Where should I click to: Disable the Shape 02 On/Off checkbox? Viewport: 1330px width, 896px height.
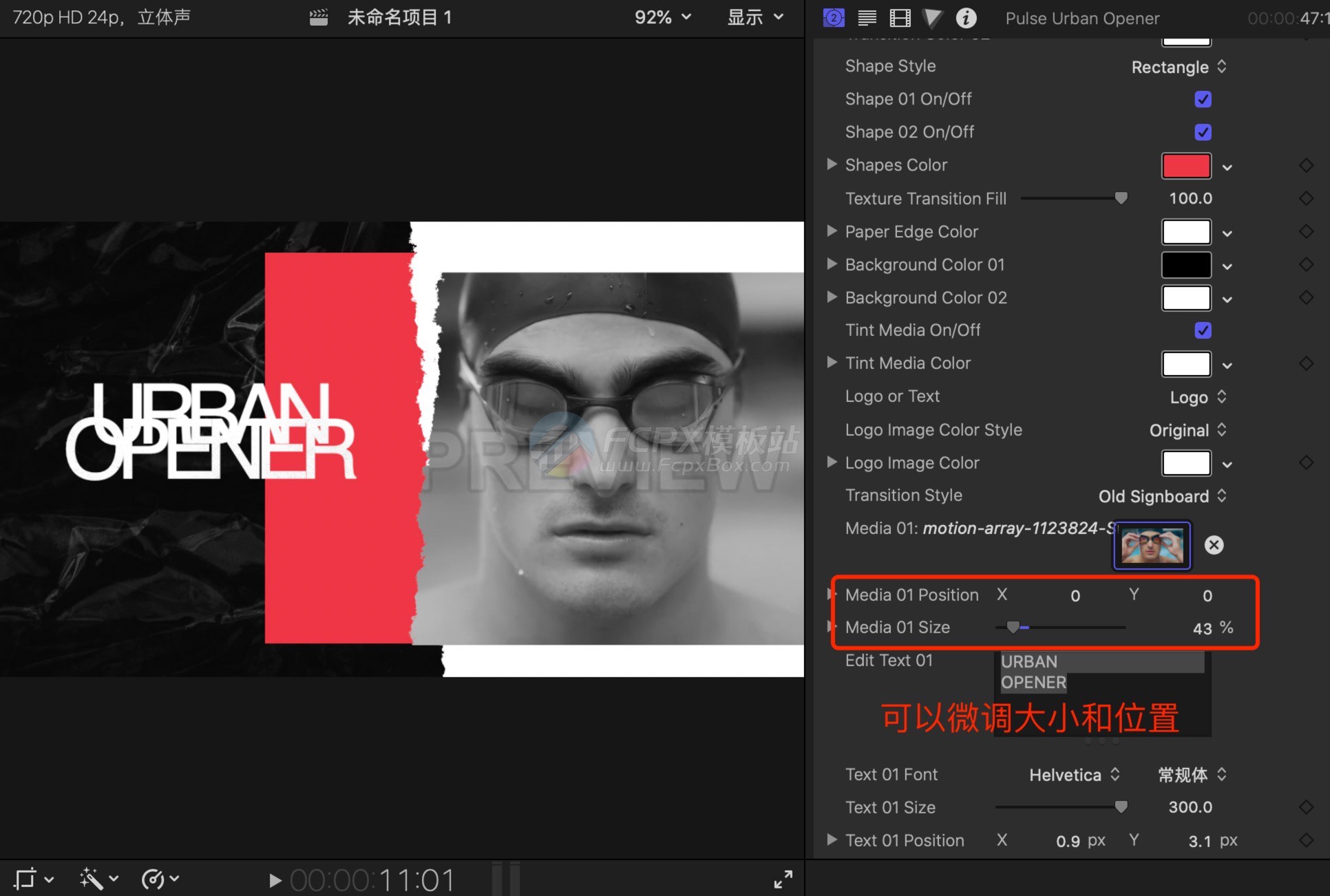tap(1203, 132)
